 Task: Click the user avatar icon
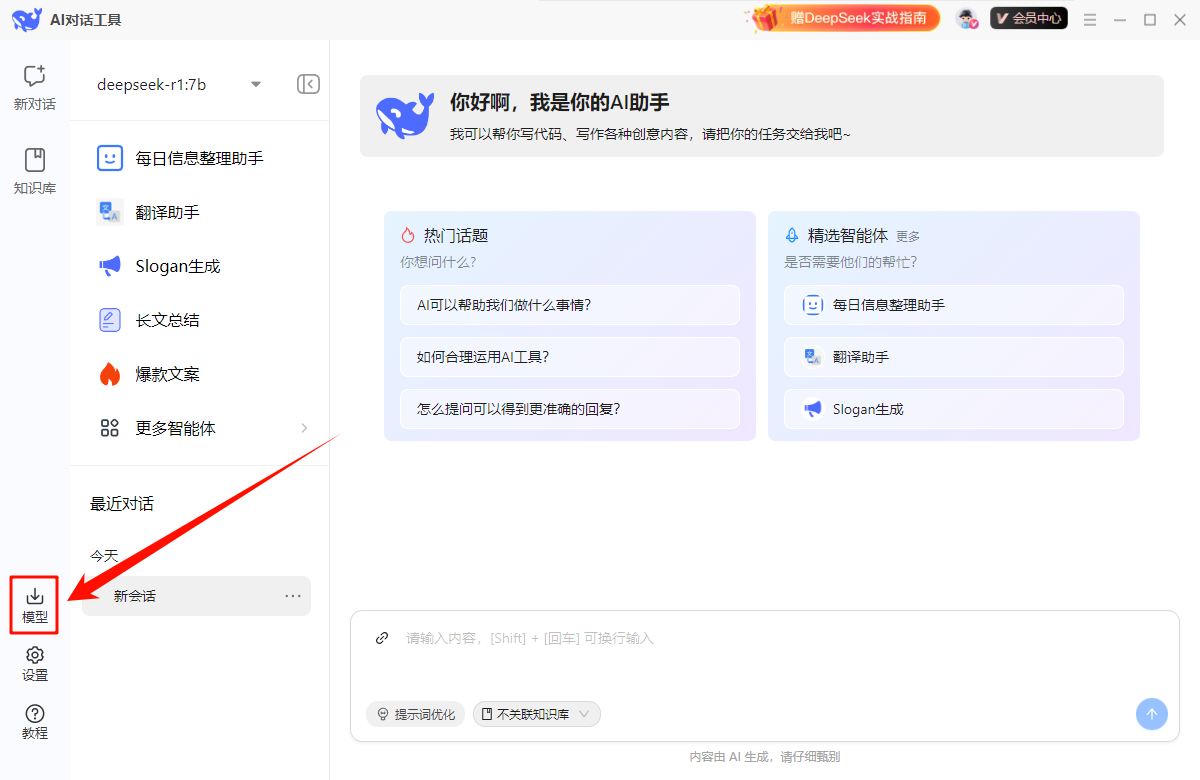966,19
